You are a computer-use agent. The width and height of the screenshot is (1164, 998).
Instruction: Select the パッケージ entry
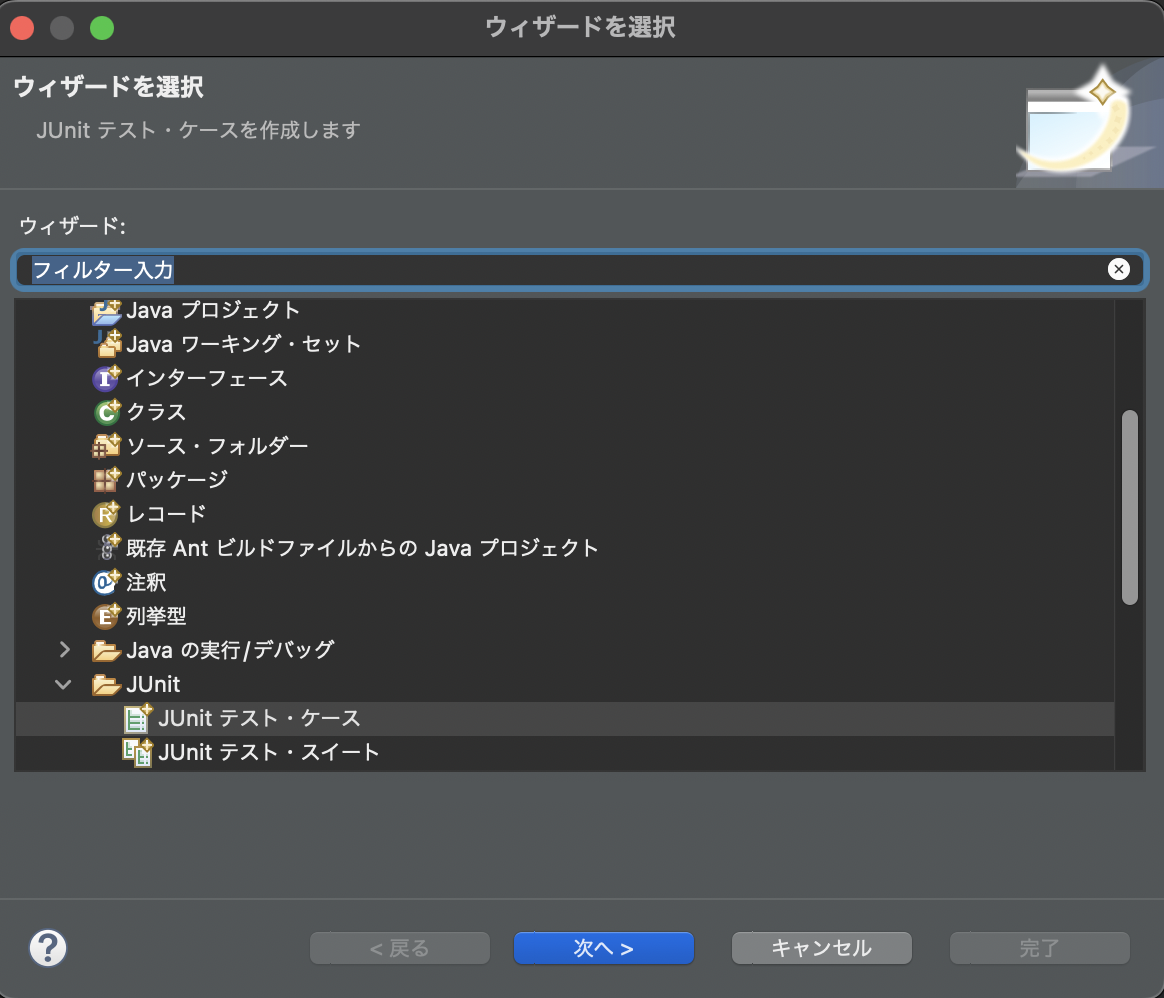pos(177,480)
